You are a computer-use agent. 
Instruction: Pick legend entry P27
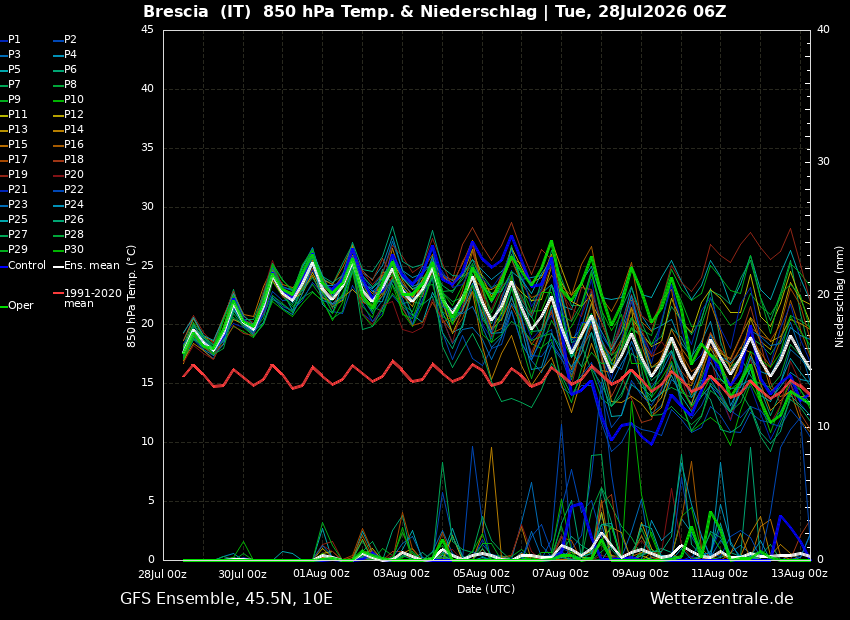[17, 235]
